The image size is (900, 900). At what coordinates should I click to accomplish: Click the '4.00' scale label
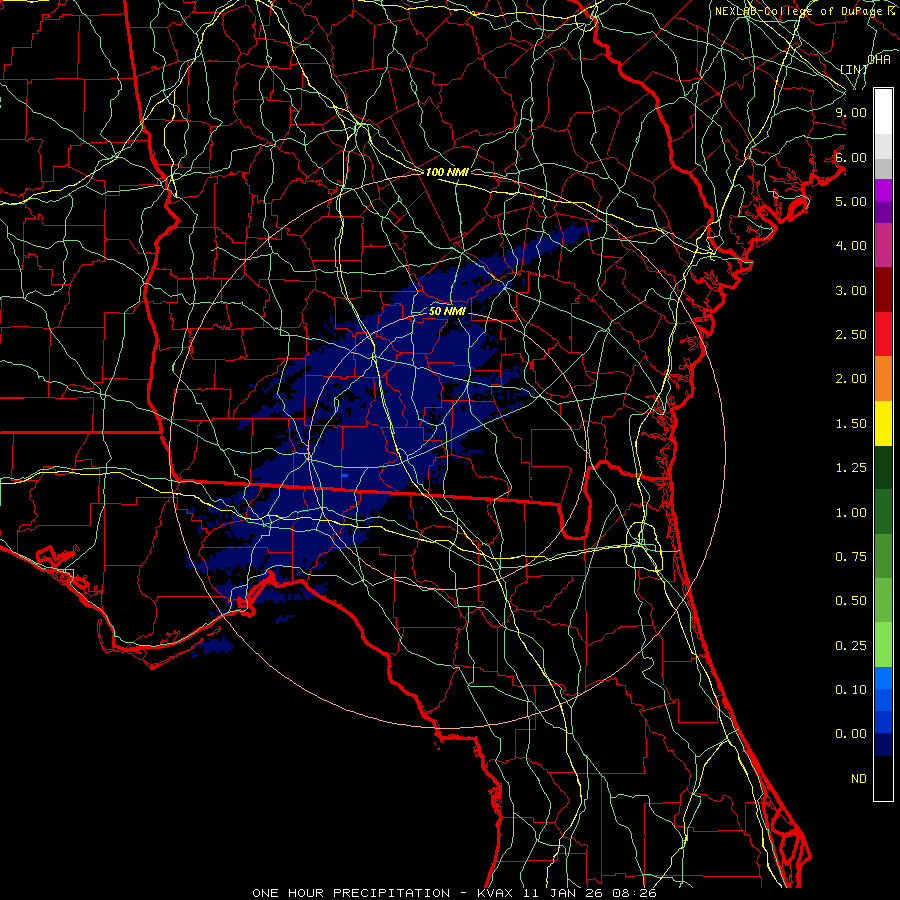tap(851, 246)
